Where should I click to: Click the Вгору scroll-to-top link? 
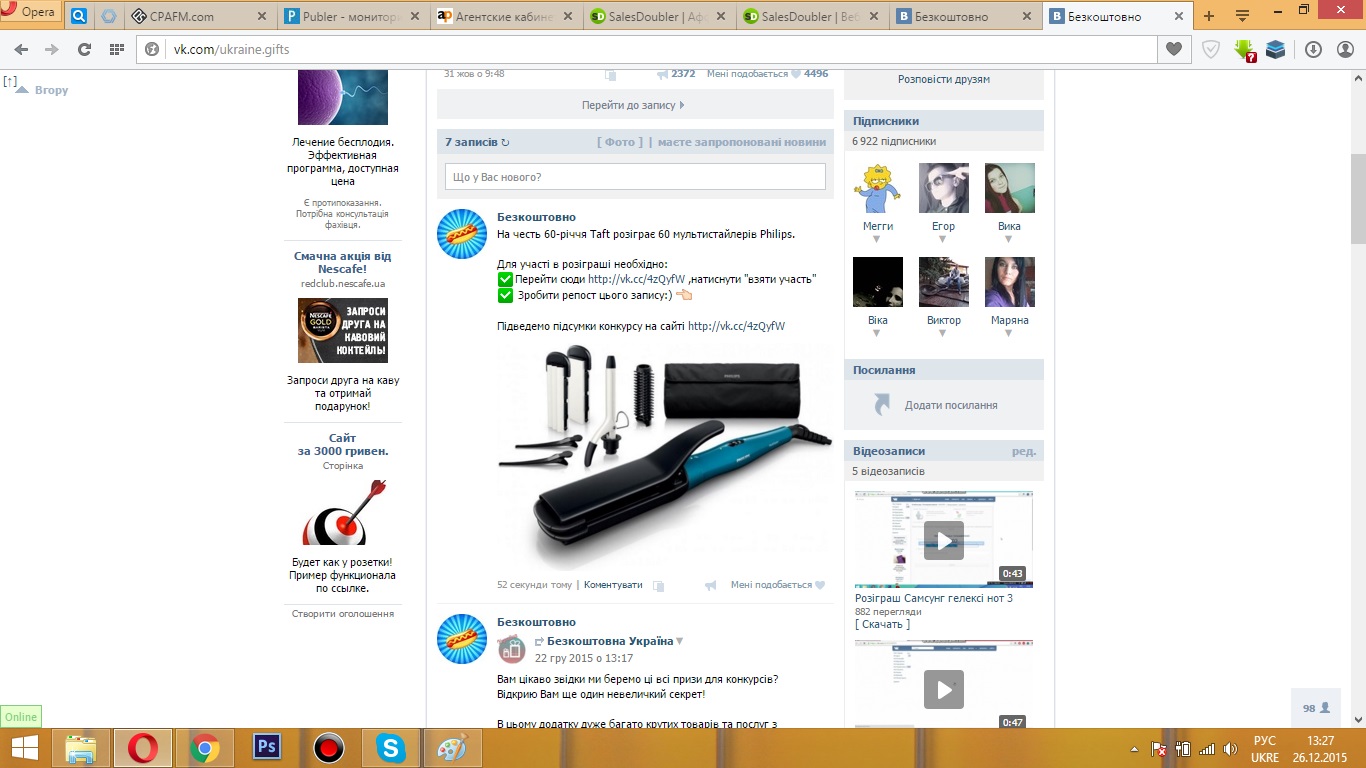click(x=51, y=90)
